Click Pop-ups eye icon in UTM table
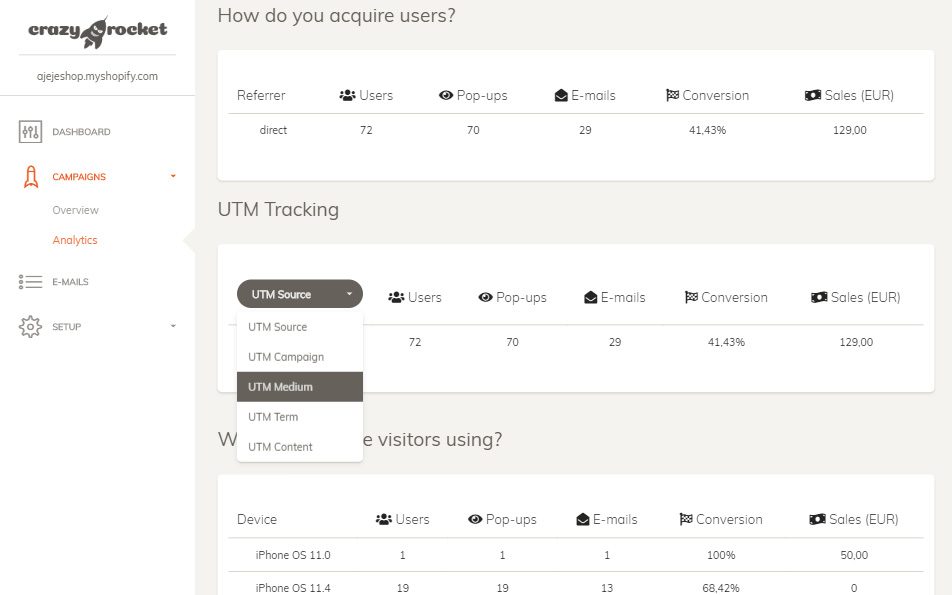Viewport: 952px width, 595px height. (x=485, y=298)
